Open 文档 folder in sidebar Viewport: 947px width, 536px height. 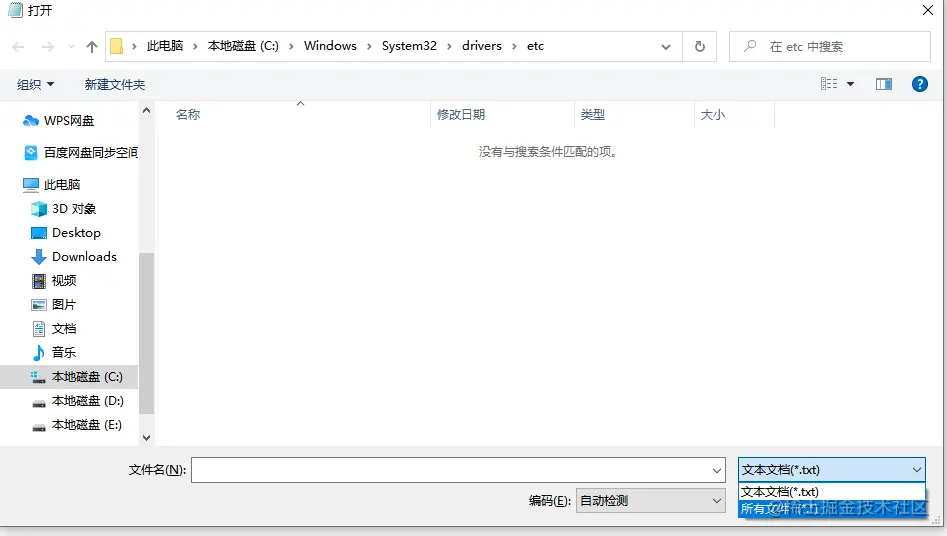[63, 329]
